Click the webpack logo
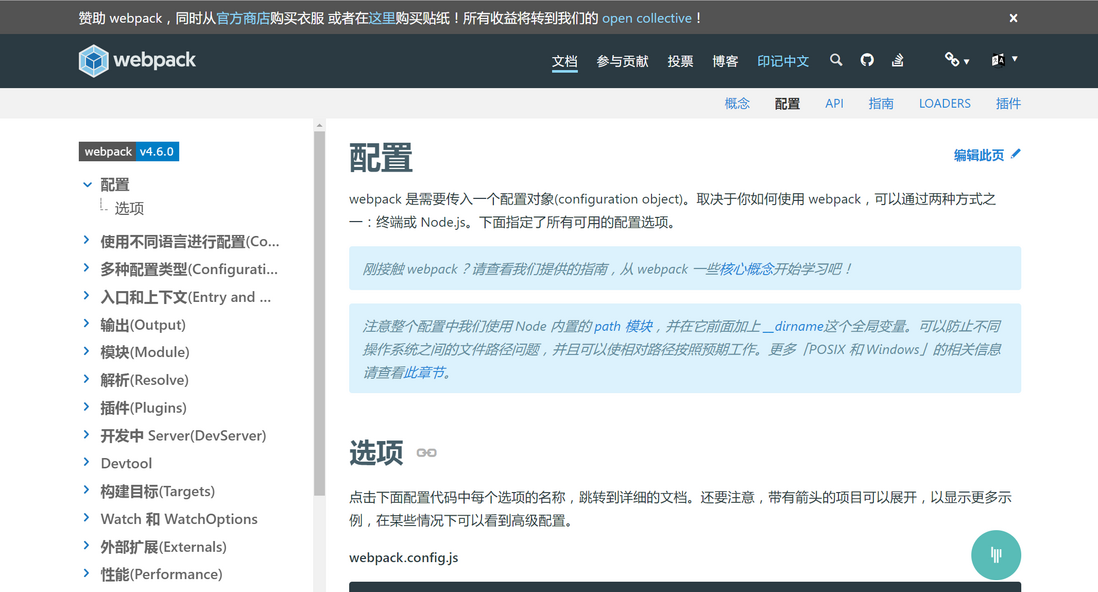 (x=136, y=60)
